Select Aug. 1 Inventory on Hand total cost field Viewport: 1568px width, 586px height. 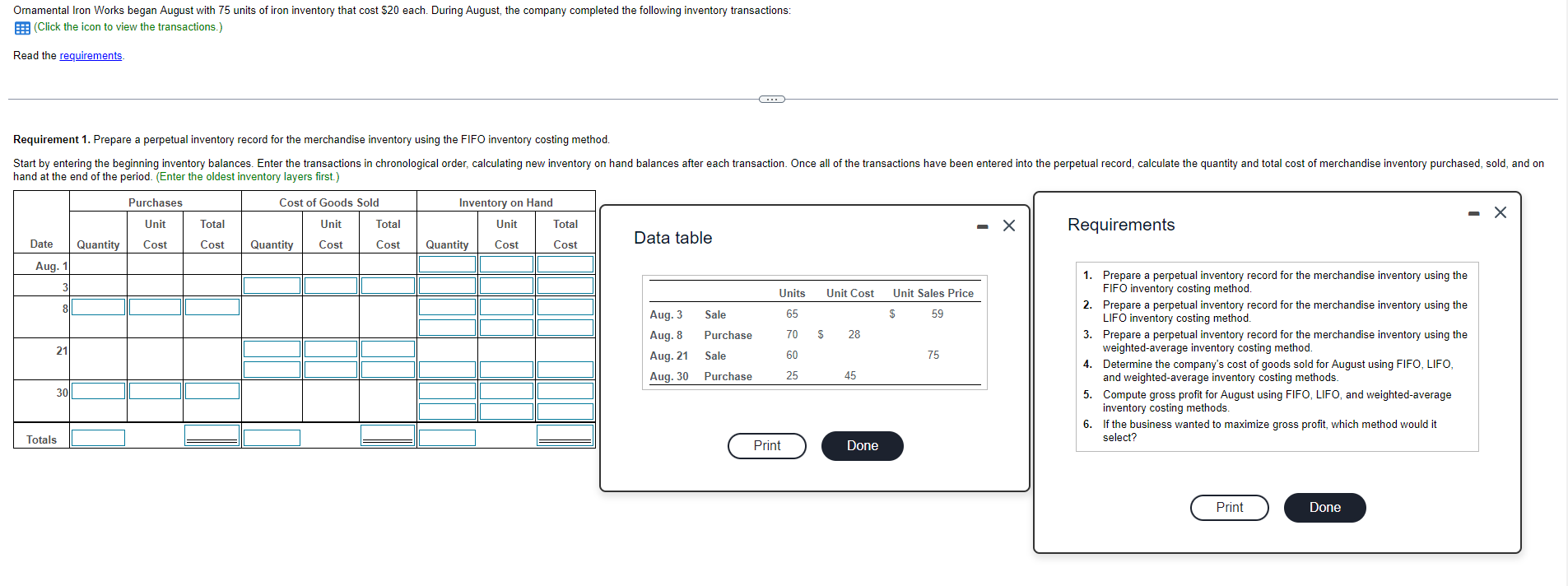565,264
